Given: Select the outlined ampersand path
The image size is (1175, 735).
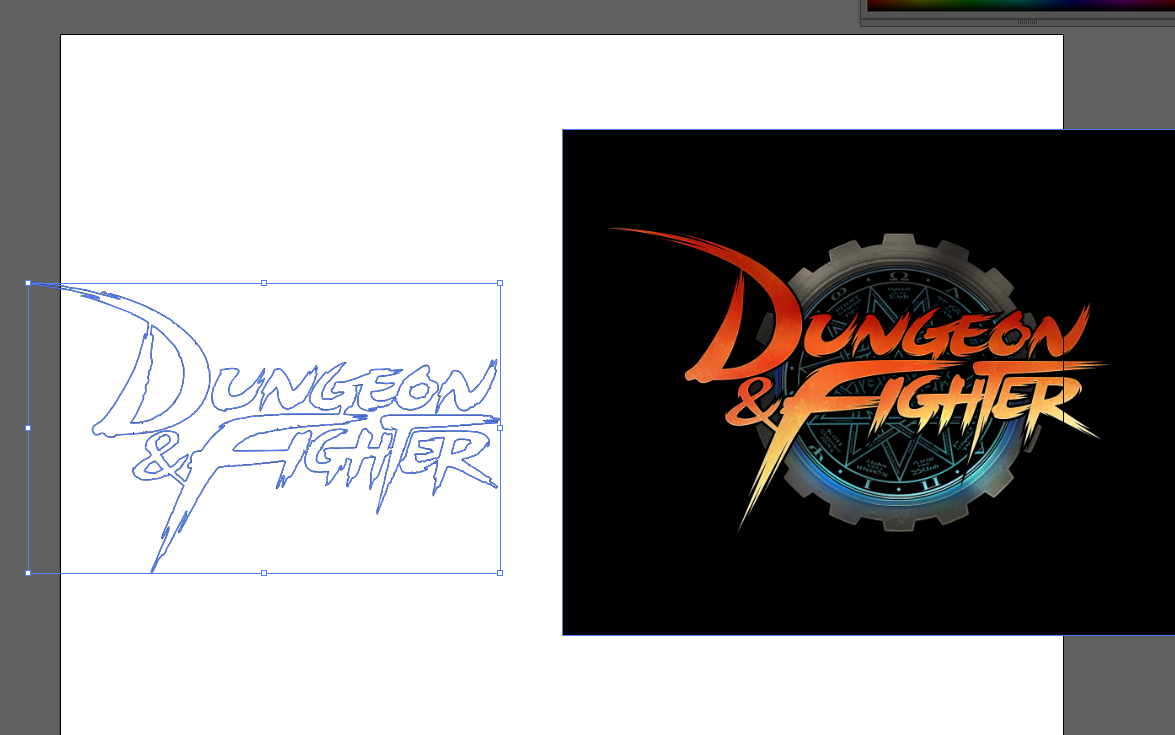Looking at the screenshot, I should (158, 457).
